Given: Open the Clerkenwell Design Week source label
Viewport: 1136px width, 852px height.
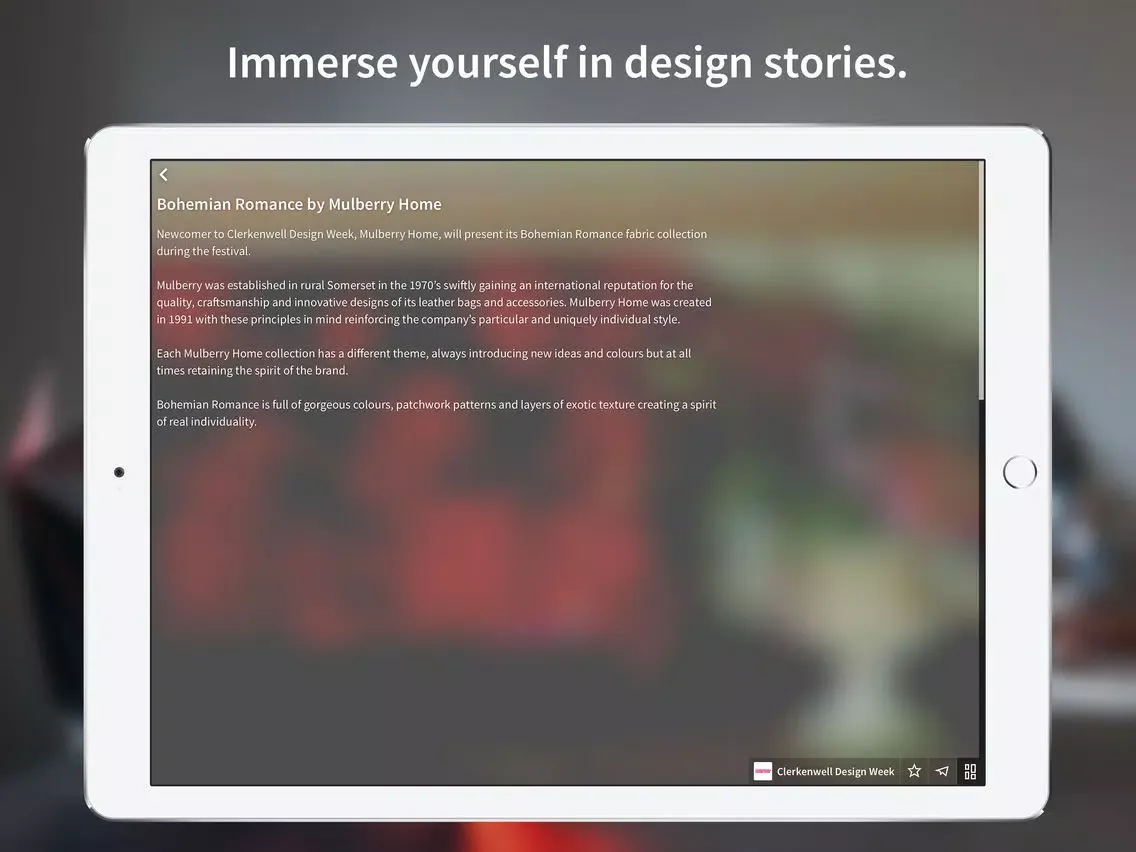Looking at the screenshot, I should point(835,772).
